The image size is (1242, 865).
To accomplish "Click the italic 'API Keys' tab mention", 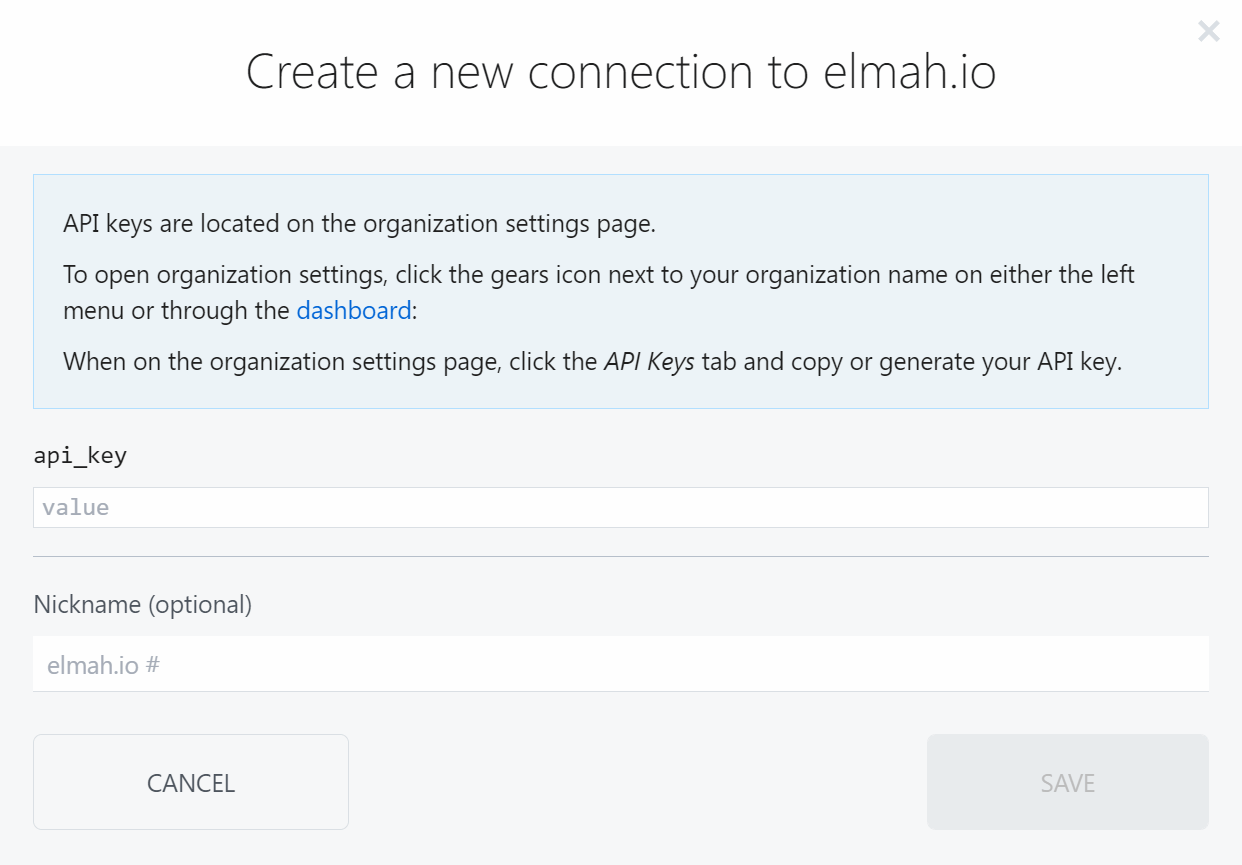I will pyautogui.click(x=649, y=361).
